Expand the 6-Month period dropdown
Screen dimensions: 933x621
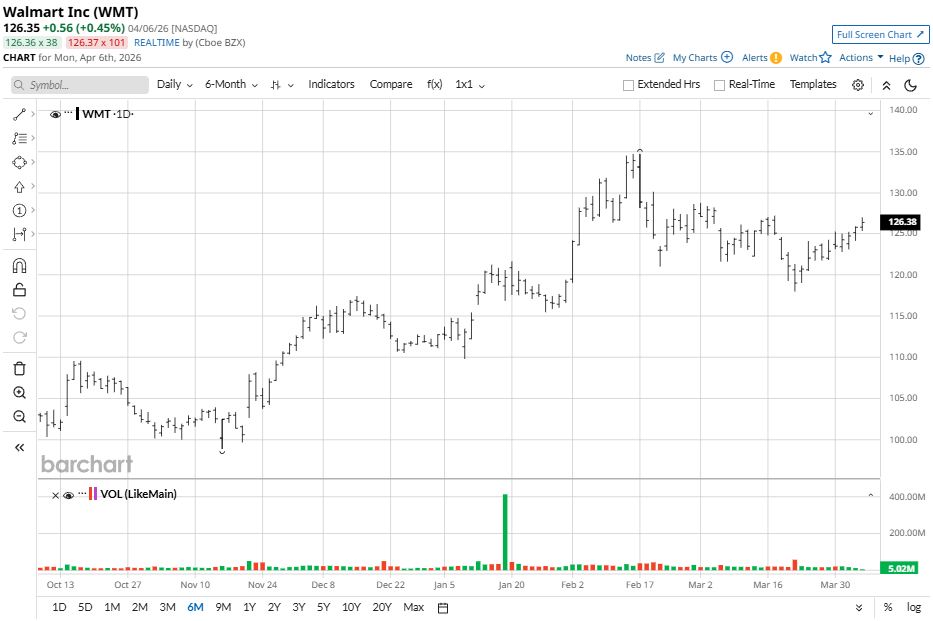pos(231,85)
